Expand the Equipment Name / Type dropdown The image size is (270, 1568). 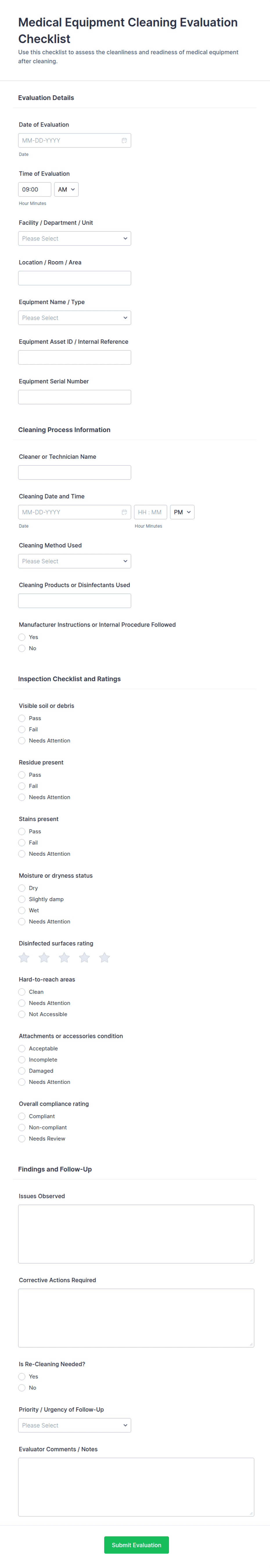(75, 318)
